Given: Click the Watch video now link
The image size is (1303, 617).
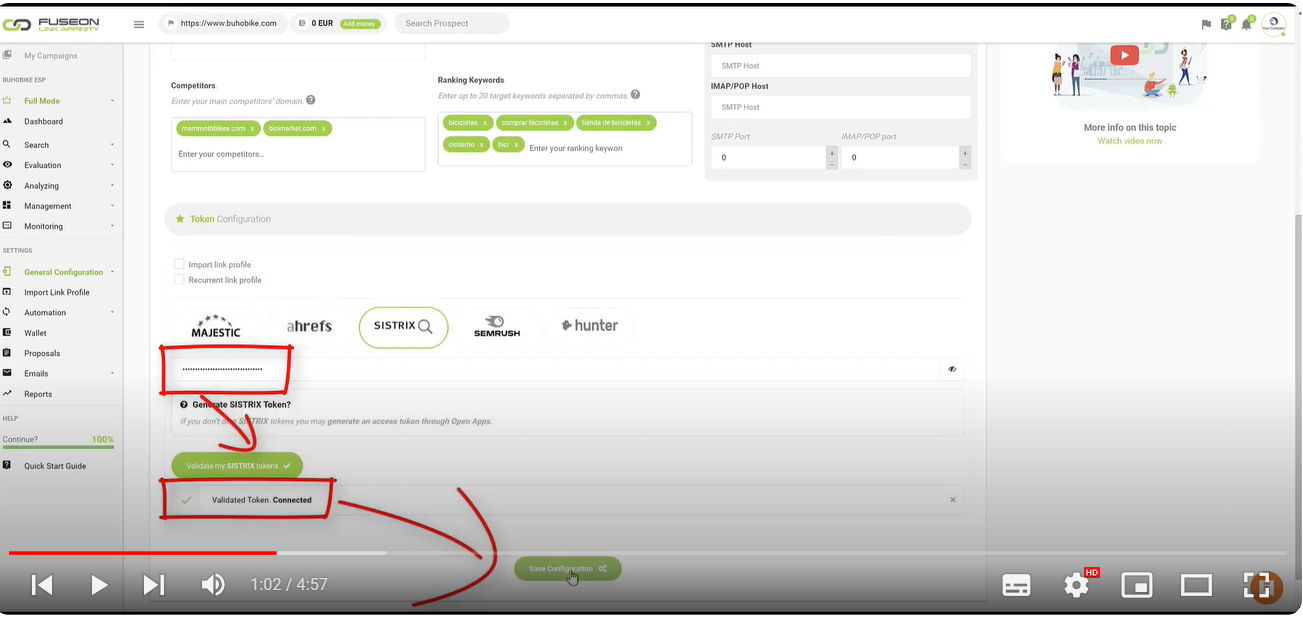Looking at the screenshot, I should coord(1129,141).
